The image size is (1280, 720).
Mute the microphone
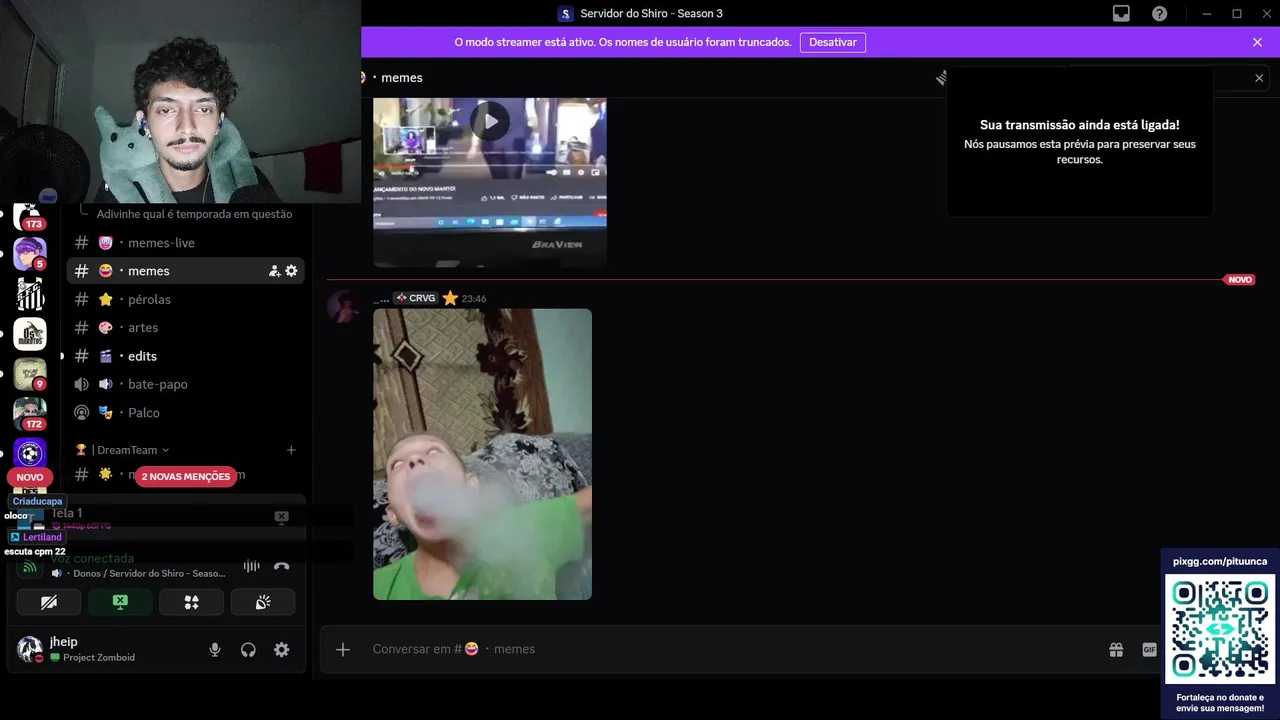[214, 650]
